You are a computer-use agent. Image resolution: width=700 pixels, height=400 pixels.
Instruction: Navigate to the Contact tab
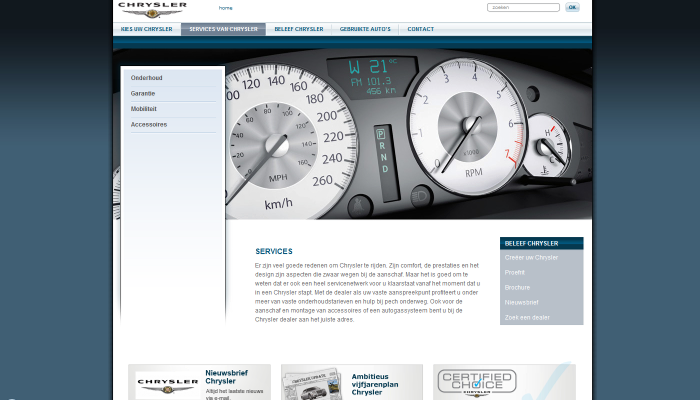(x=420, y=29)
